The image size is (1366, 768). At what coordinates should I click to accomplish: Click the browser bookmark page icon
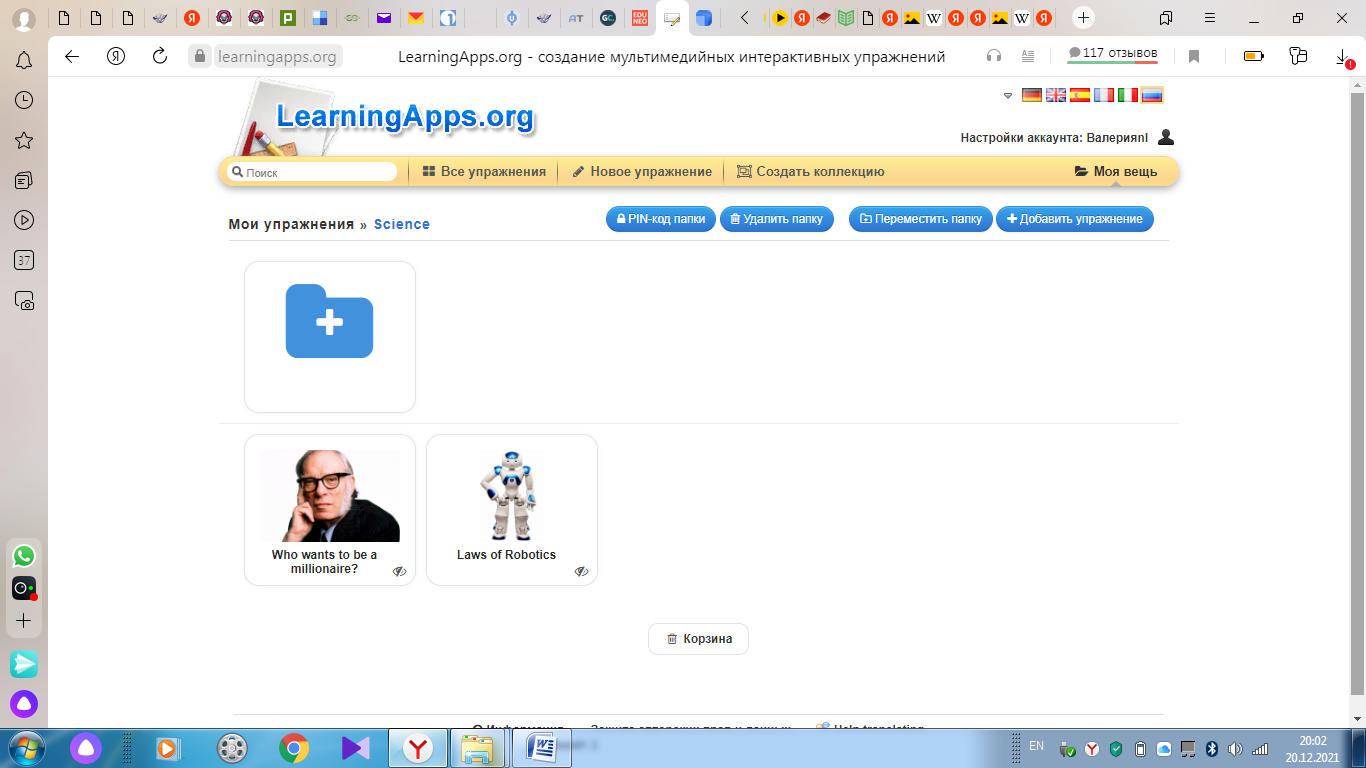tap(1194, 56)
